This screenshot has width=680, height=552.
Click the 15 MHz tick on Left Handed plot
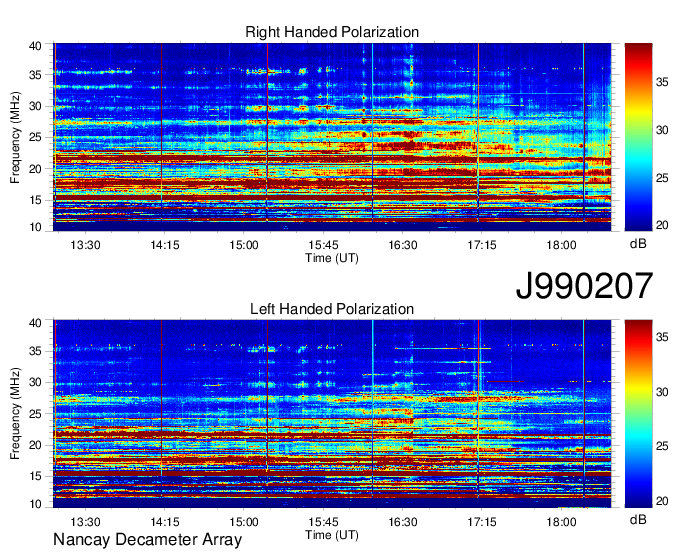(x=35, y=477)
